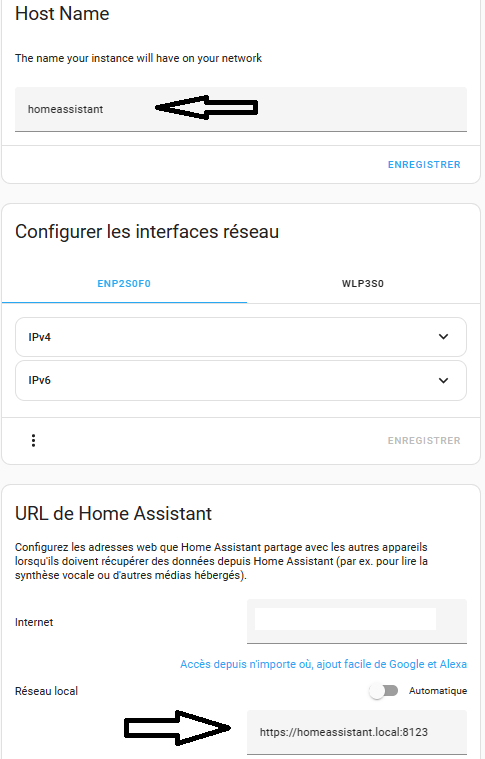
Task: Switch to the ENP2S0F0 interface tab
Action: (x=124, y=284)
